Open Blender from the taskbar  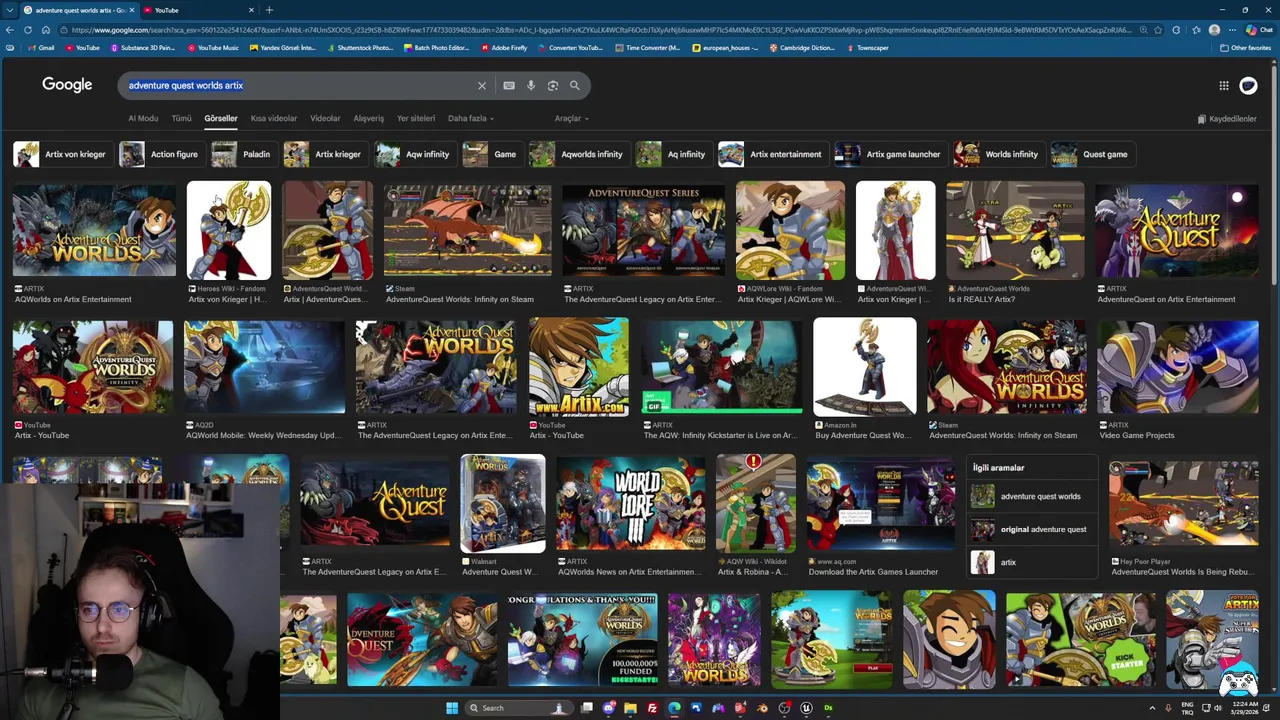tap(762, 708)
